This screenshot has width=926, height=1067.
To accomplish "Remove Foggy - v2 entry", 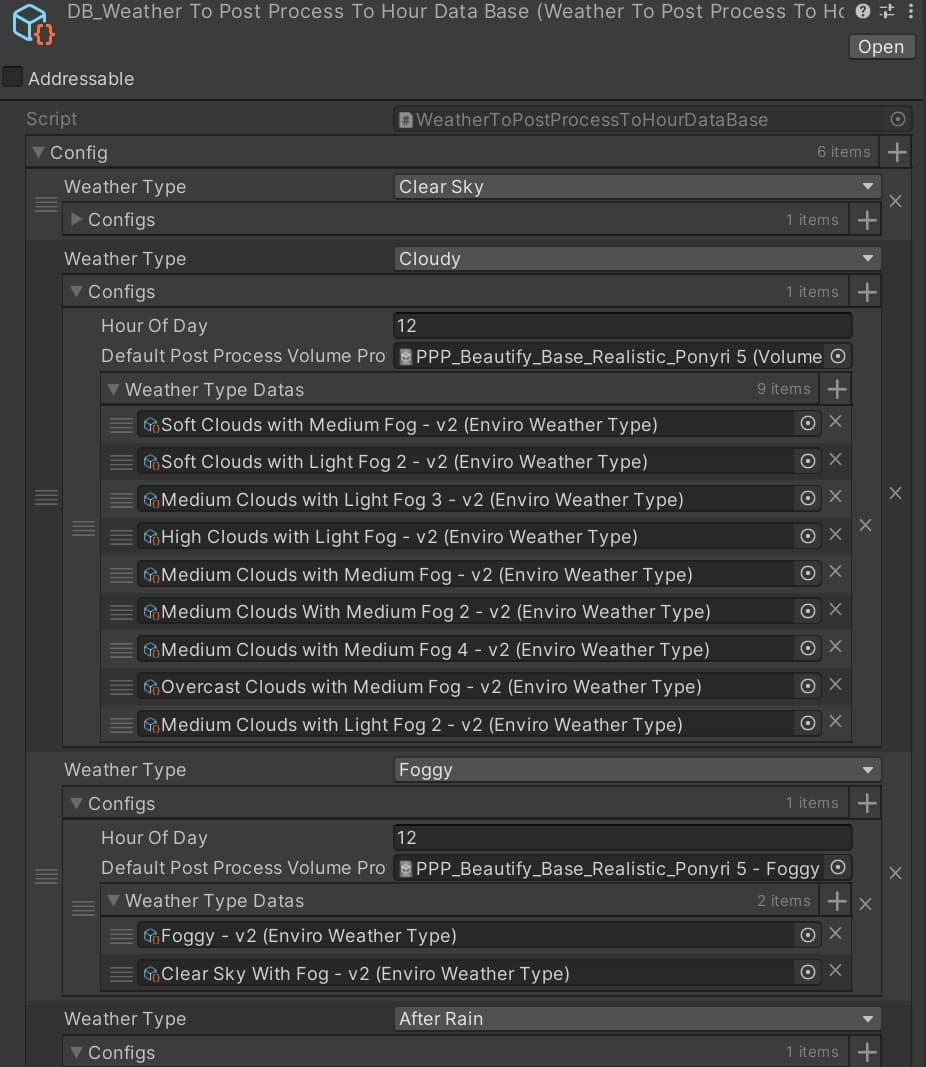I will pyautogui.click(x=836, y=934).
